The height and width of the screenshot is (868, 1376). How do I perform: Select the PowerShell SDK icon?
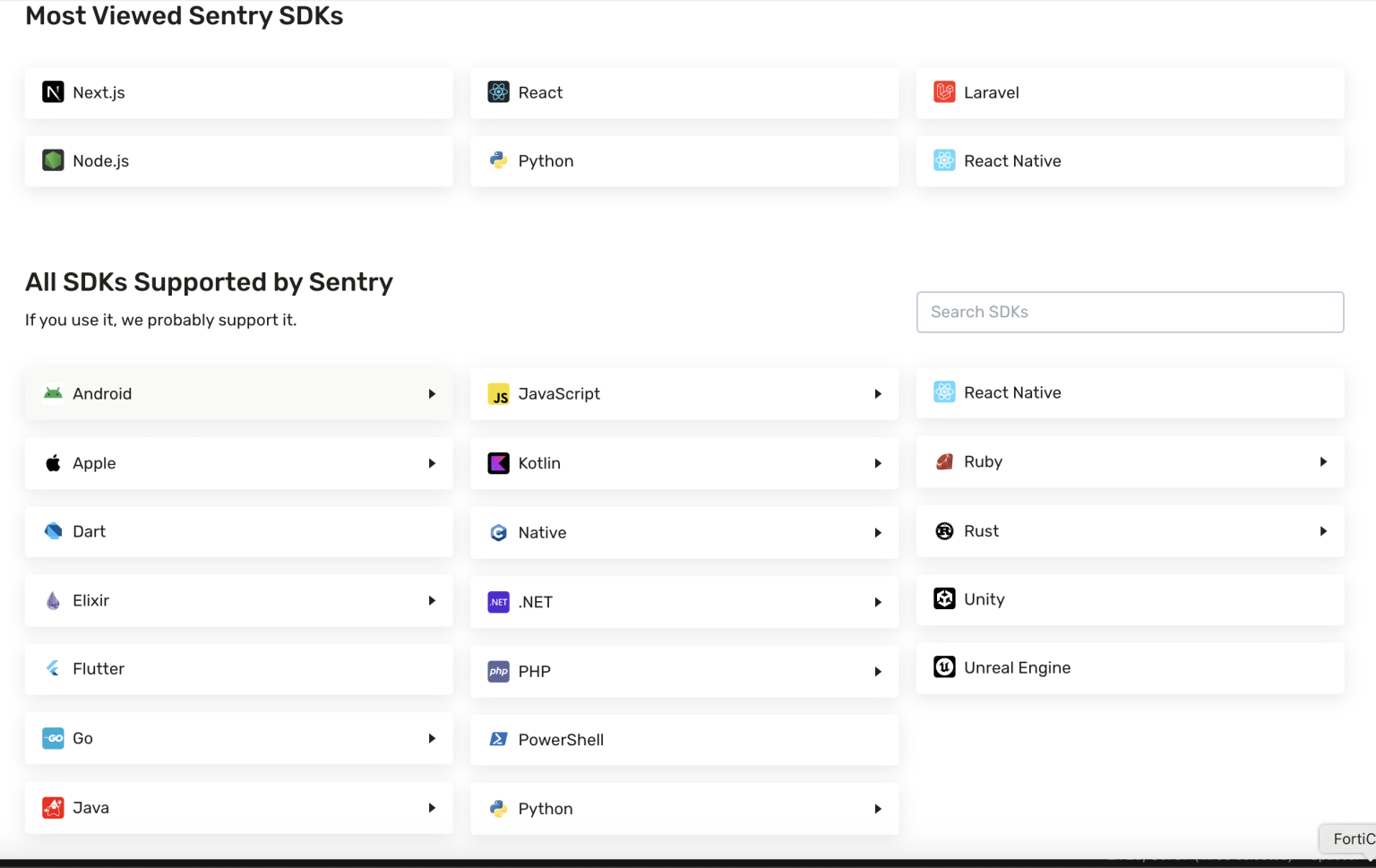tap(498, 739)
